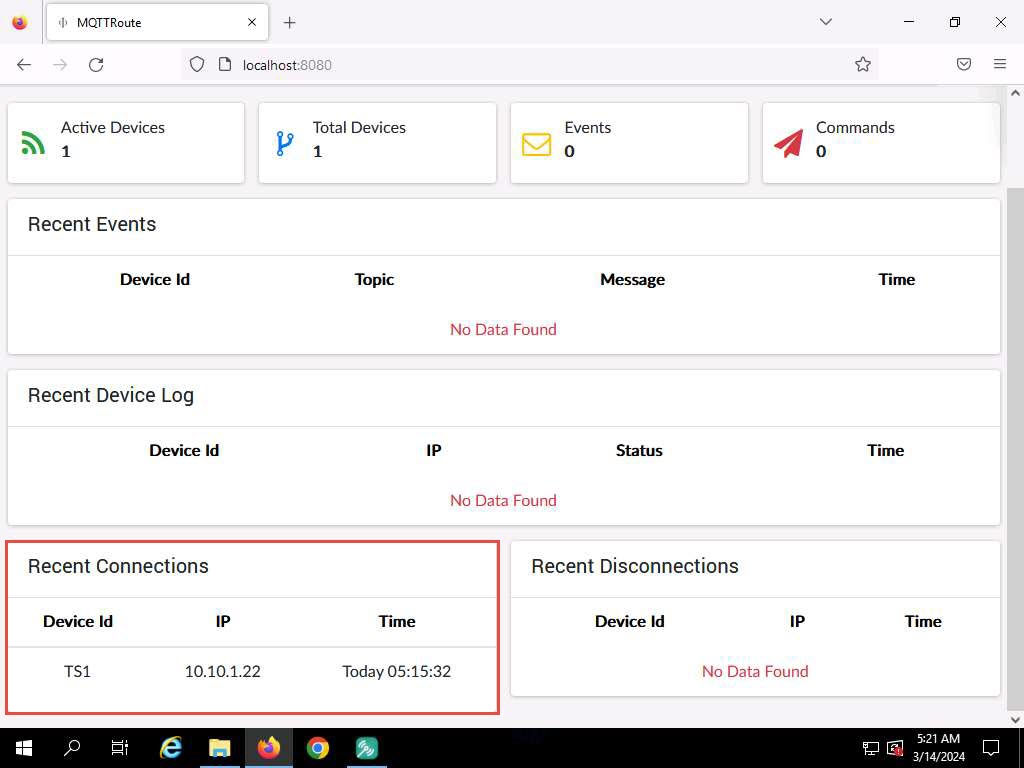Open Firefox application hamburger menu

(x=1000, y=64)
